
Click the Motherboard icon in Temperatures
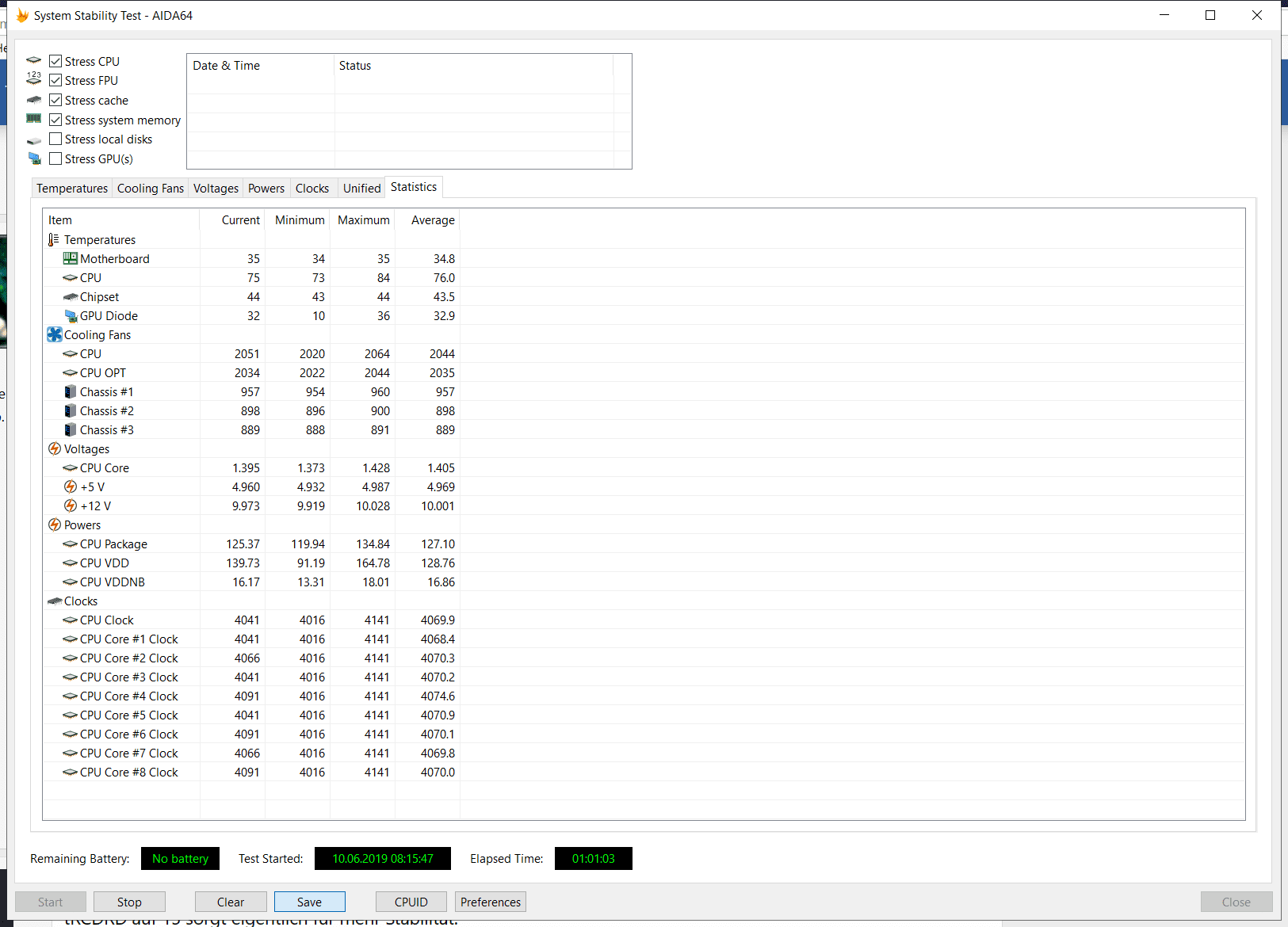click(x=71, y=258)
